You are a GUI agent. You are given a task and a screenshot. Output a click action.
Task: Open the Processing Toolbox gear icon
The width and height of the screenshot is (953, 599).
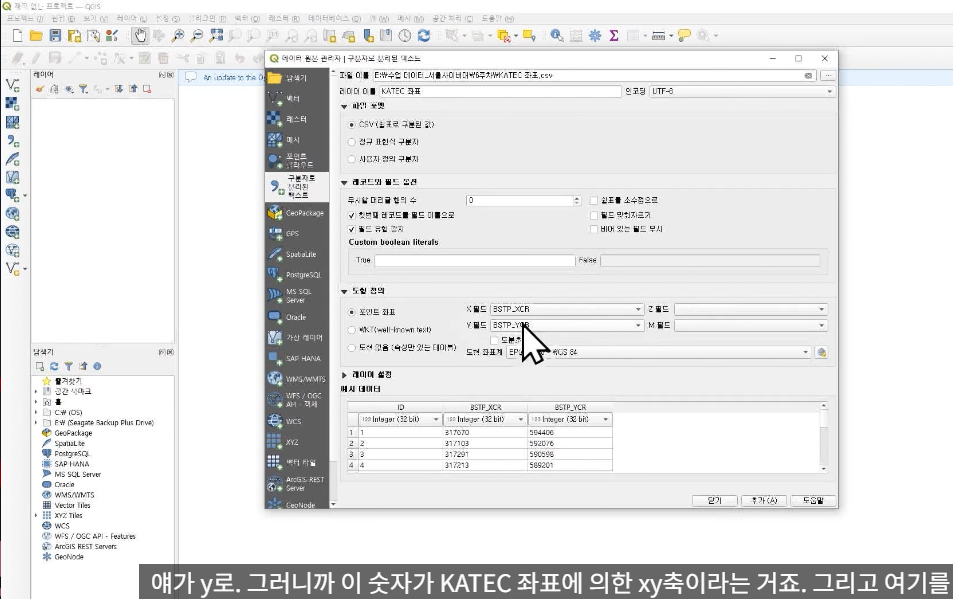(x=595, y=36)
